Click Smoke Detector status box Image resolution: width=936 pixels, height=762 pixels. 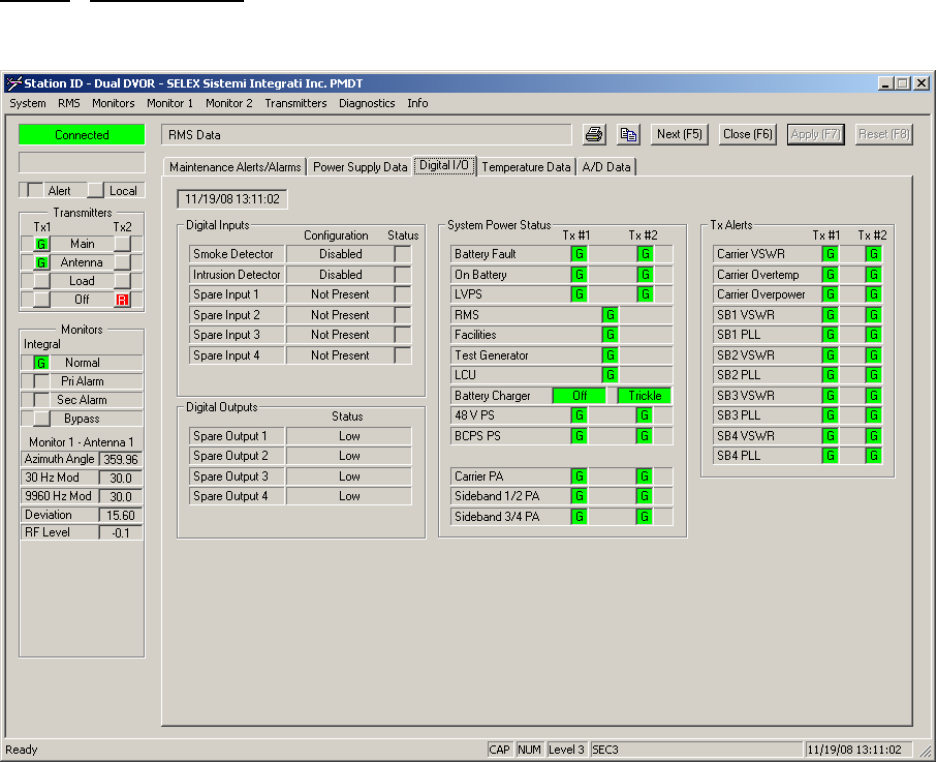[x=403, y=254]
